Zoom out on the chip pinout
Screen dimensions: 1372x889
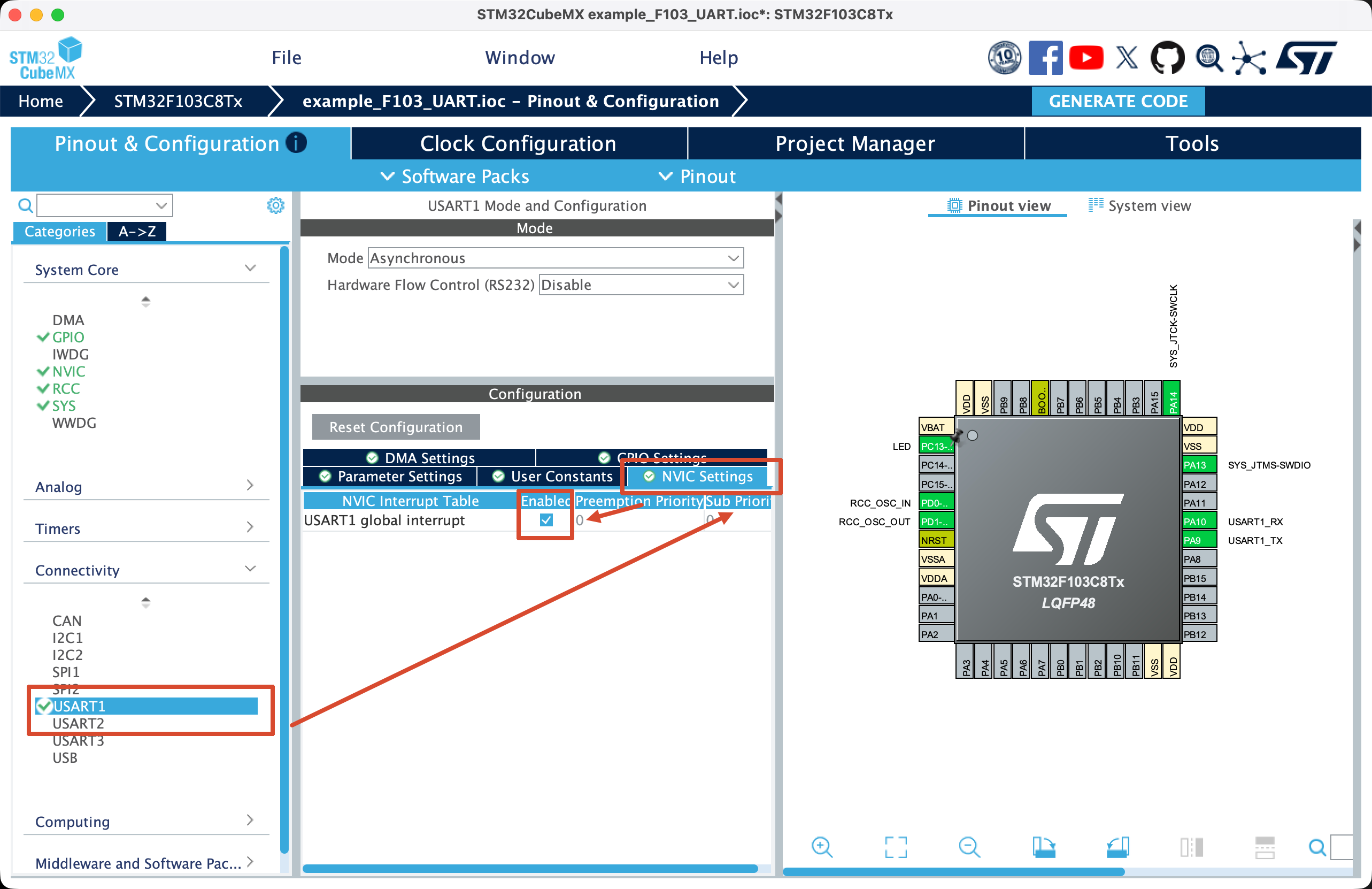969,847
